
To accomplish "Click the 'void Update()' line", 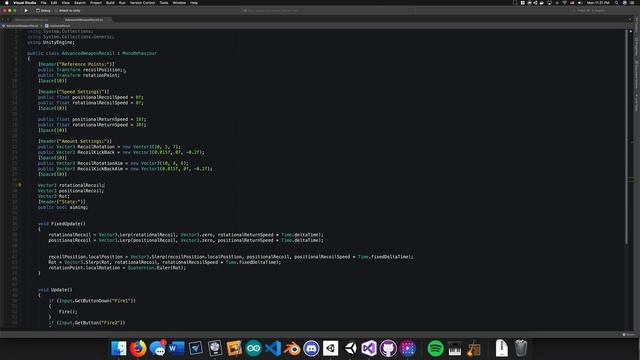I will (x=55, y=290).
